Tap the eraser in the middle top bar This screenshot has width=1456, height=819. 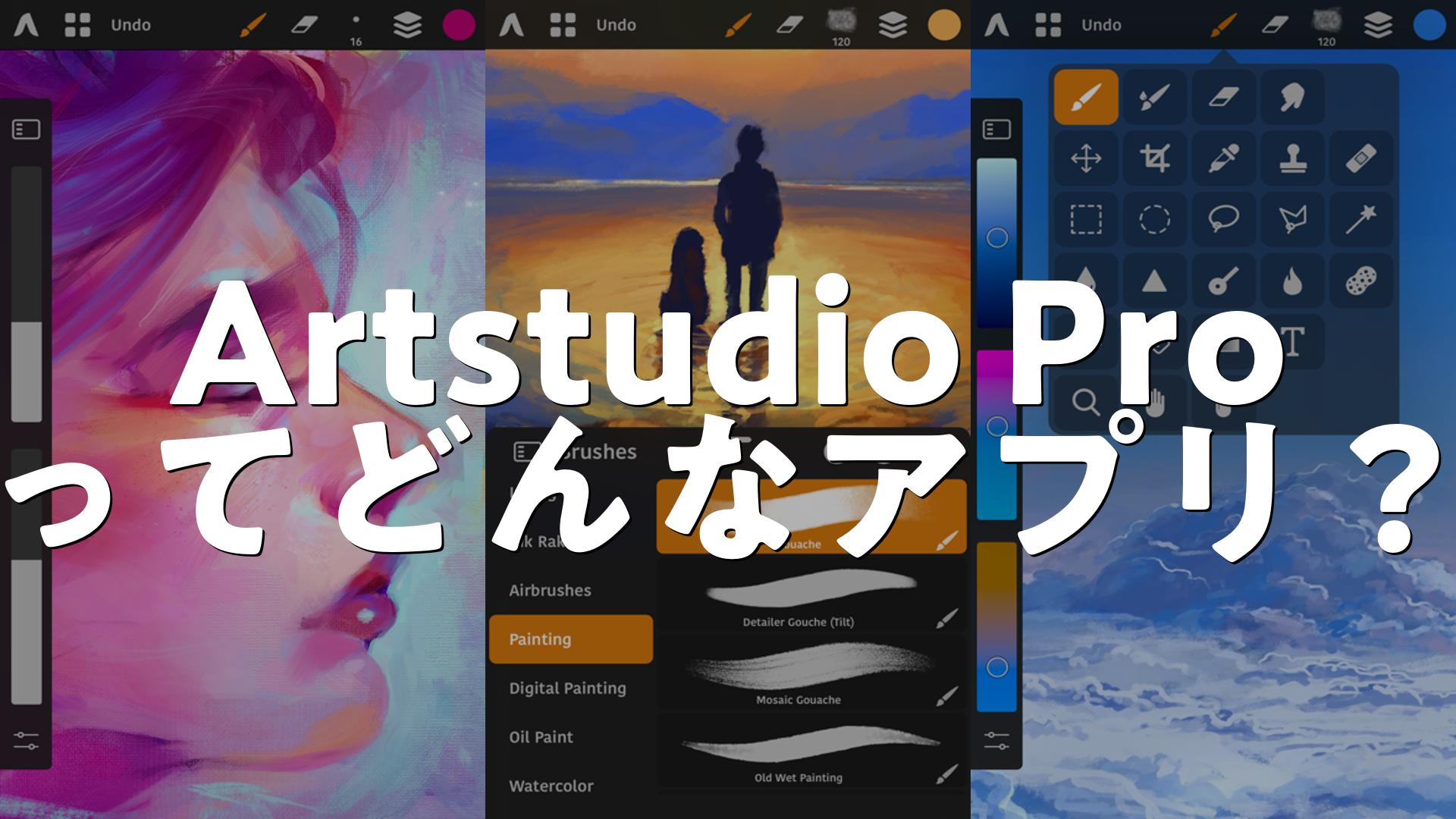pos(789,26)
